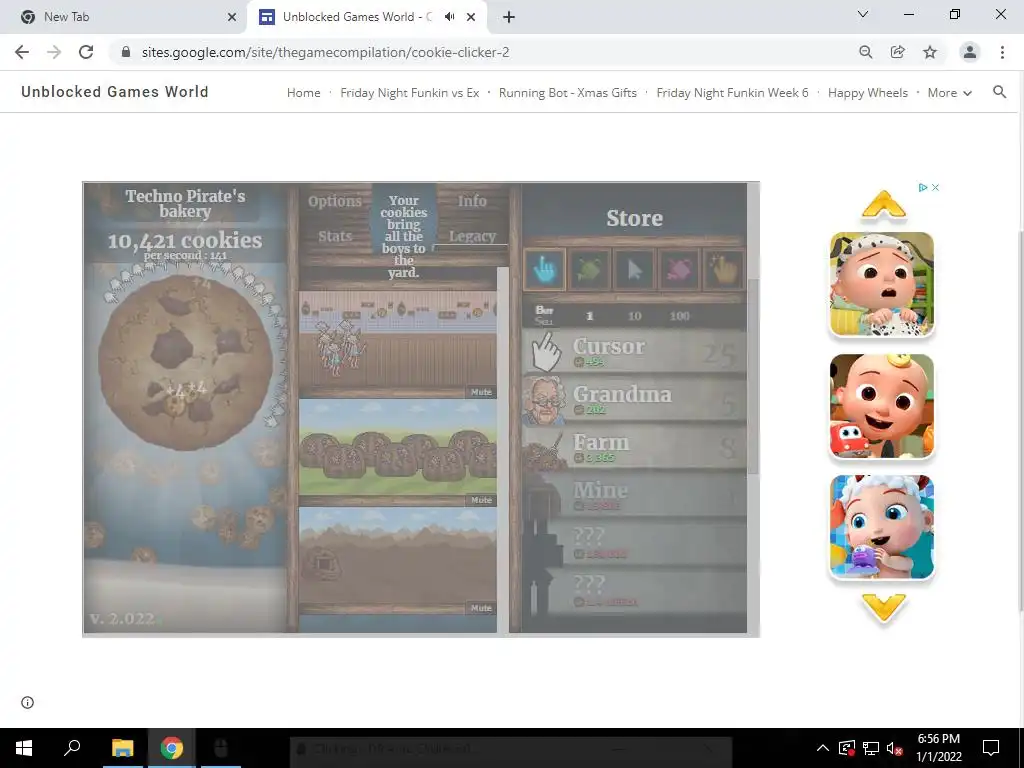Open the baby eating ice cream thumbnail
Screen dimensions: 1024x768
[x=882, y=527]
